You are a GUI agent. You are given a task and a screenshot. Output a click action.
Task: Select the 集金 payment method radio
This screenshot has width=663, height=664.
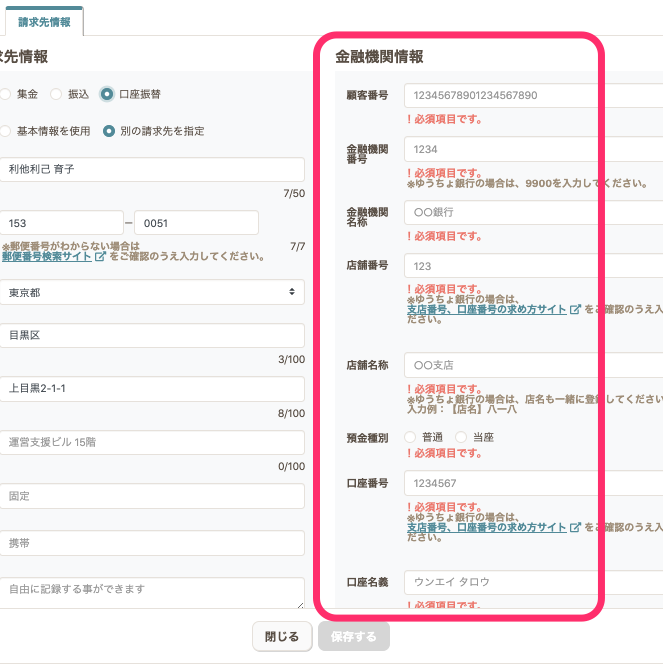pos(6,94)
